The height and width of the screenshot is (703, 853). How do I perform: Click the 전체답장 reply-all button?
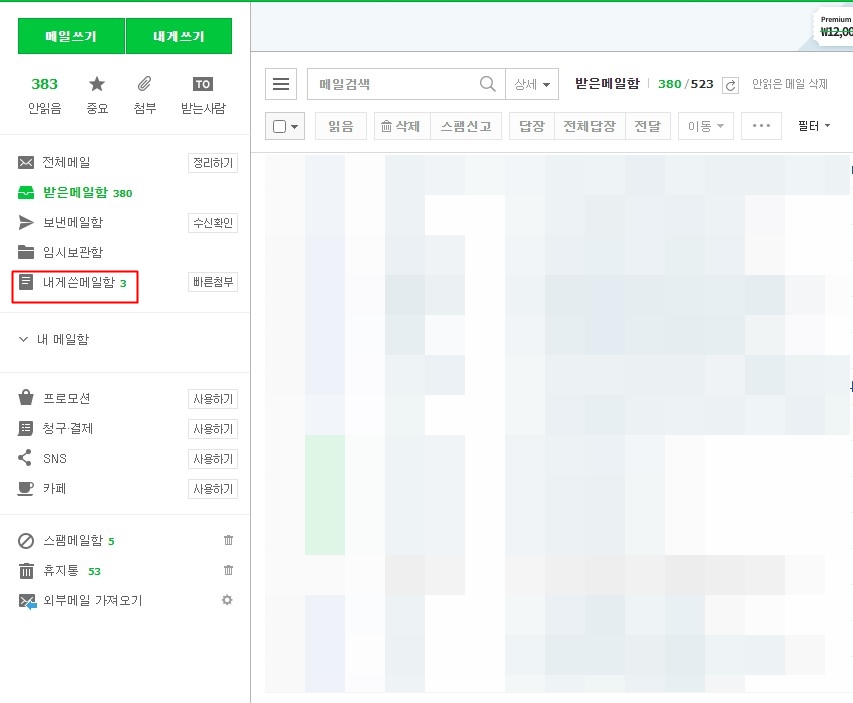[x=590, y=126]
